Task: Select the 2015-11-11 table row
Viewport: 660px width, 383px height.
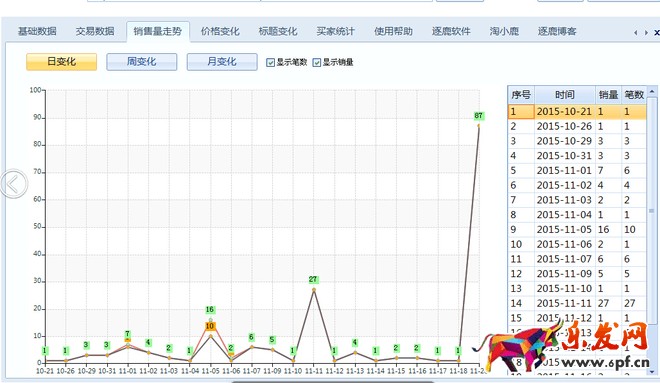Action: 577,303
